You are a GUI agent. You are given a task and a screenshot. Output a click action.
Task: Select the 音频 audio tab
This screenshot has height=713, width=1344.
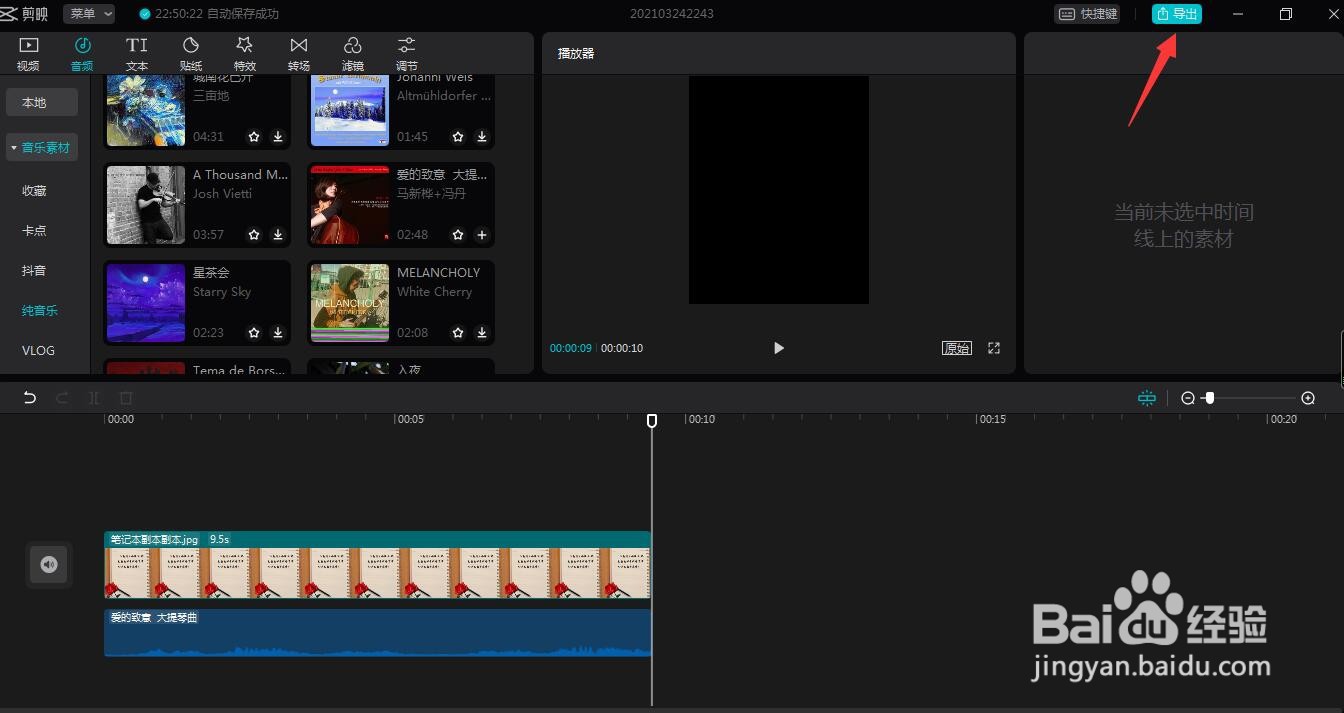pyautogui.click(x=82, y=53)
